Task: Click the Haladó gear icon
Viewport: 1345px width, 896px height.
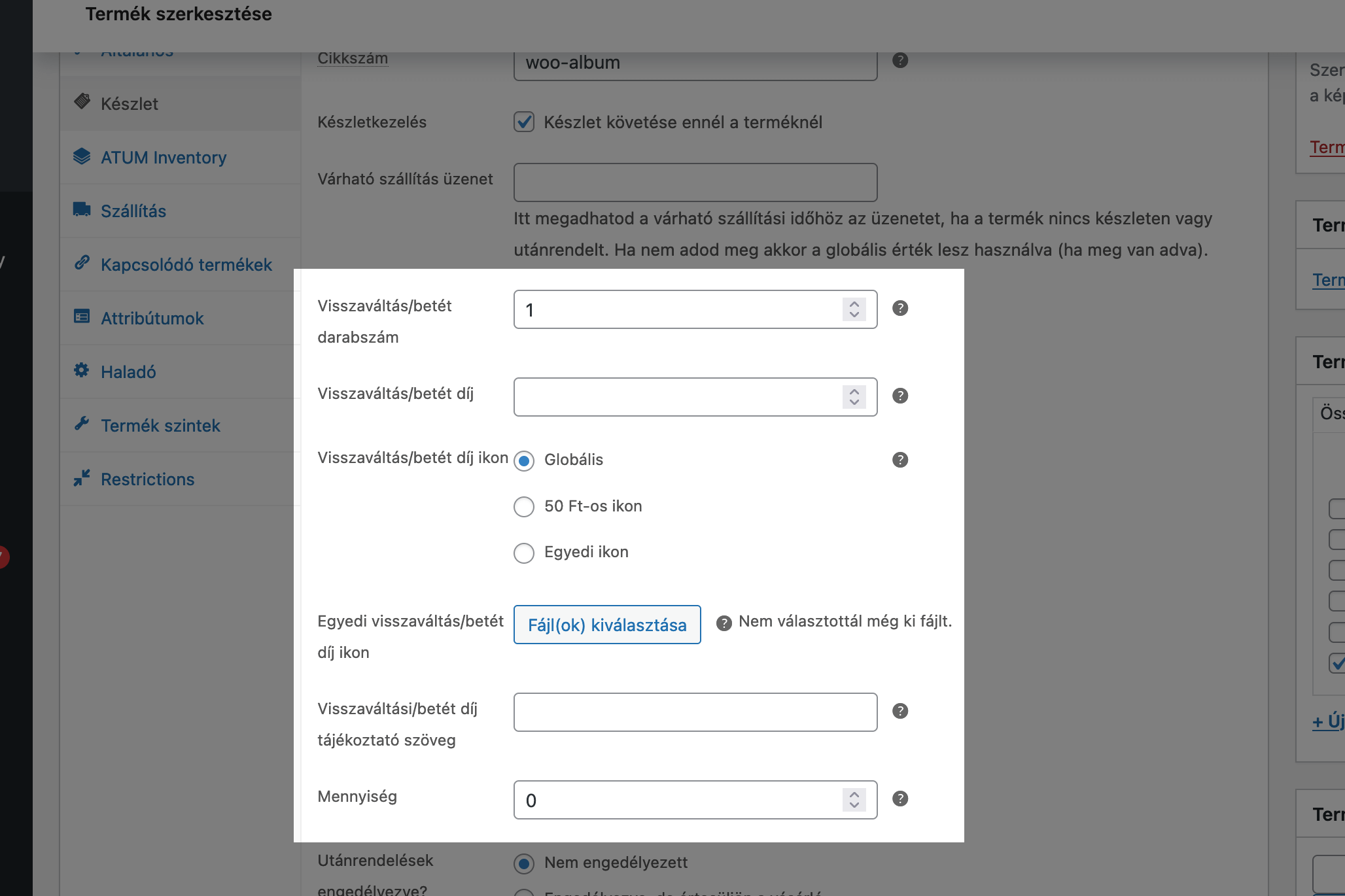Action: [x=82, y=370]
